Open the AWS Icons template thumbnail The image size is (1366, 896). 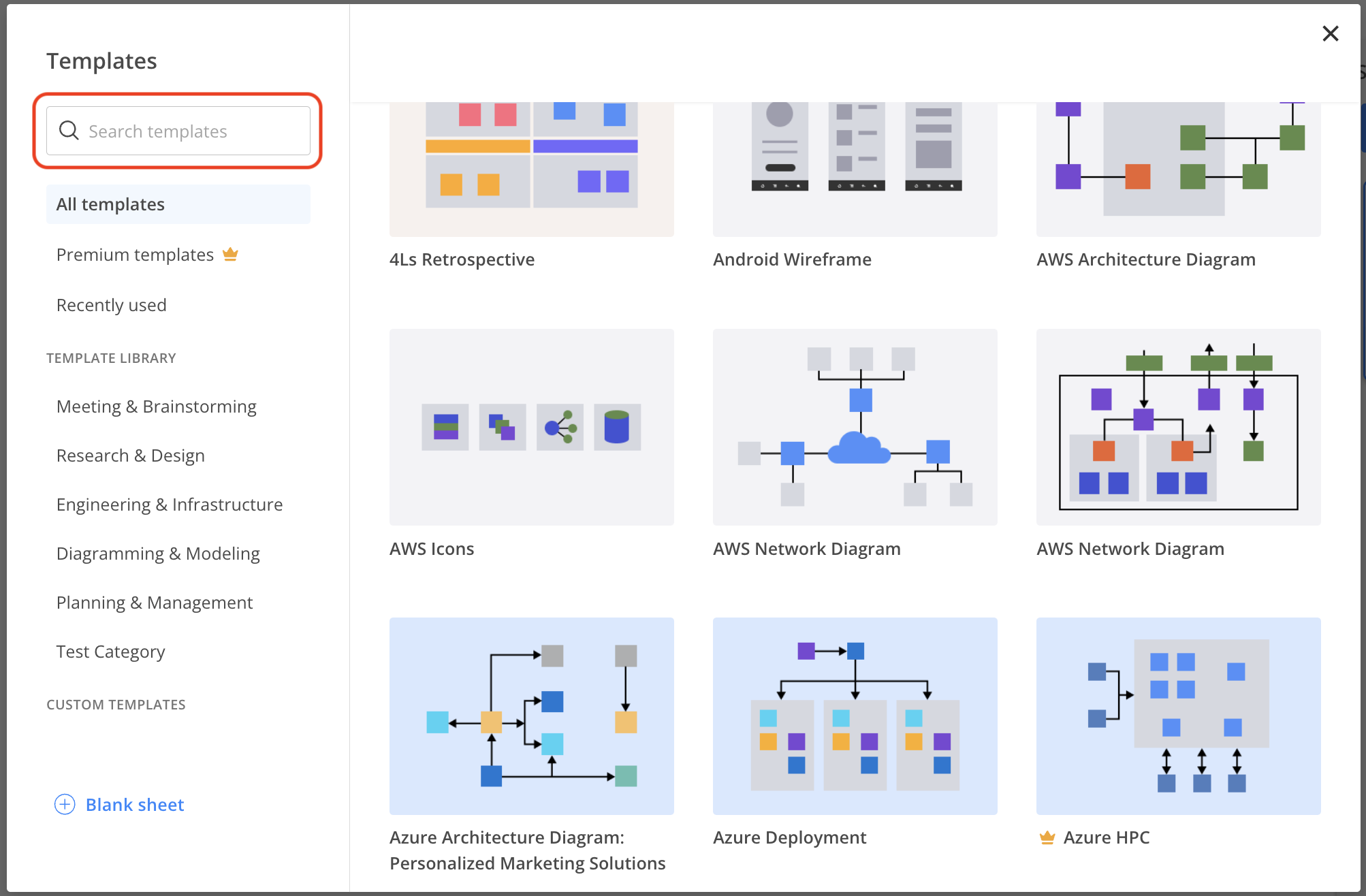point(531,427)
